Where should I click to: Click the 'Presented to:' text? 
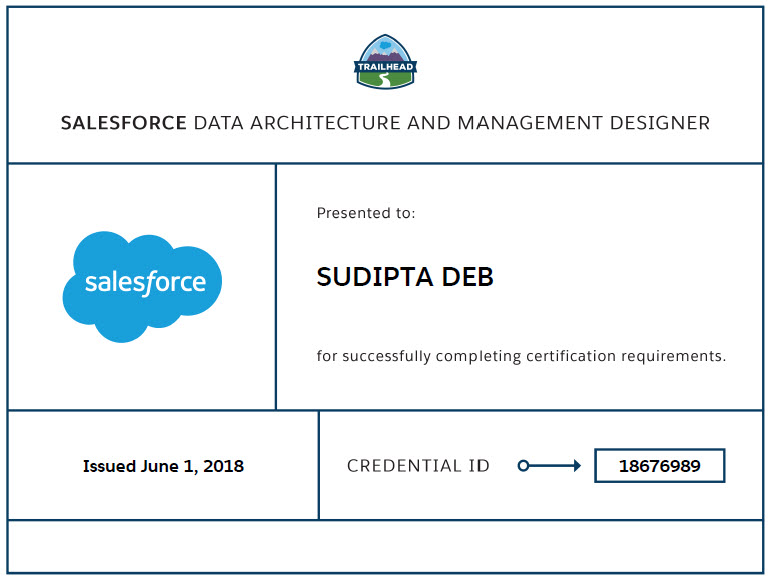365,213
